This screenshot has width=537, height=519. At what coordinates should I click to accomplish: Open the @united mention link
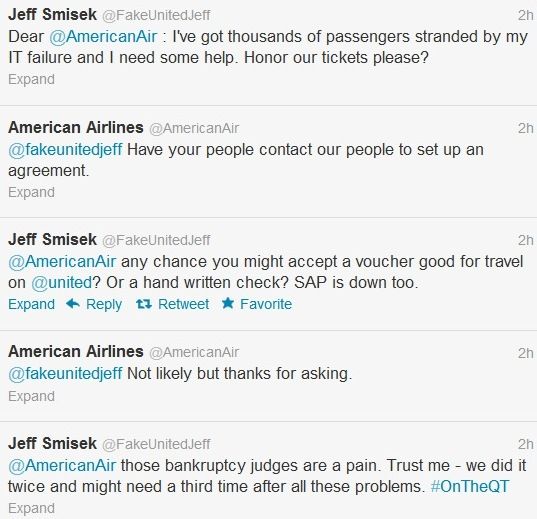tap(62, 283)
